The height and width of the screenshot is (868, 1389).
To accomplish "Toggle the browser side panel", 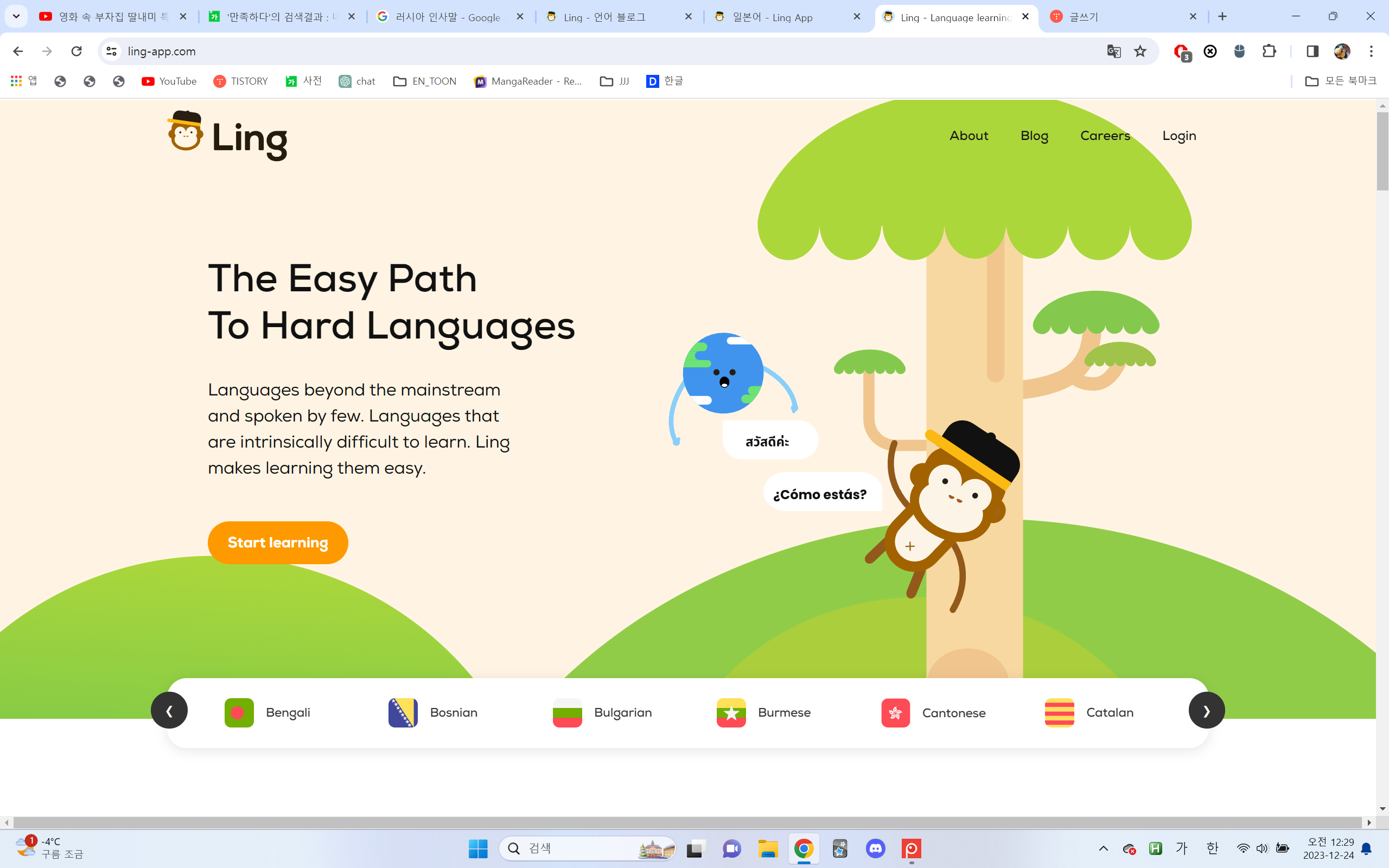I will coord(1312,51).
